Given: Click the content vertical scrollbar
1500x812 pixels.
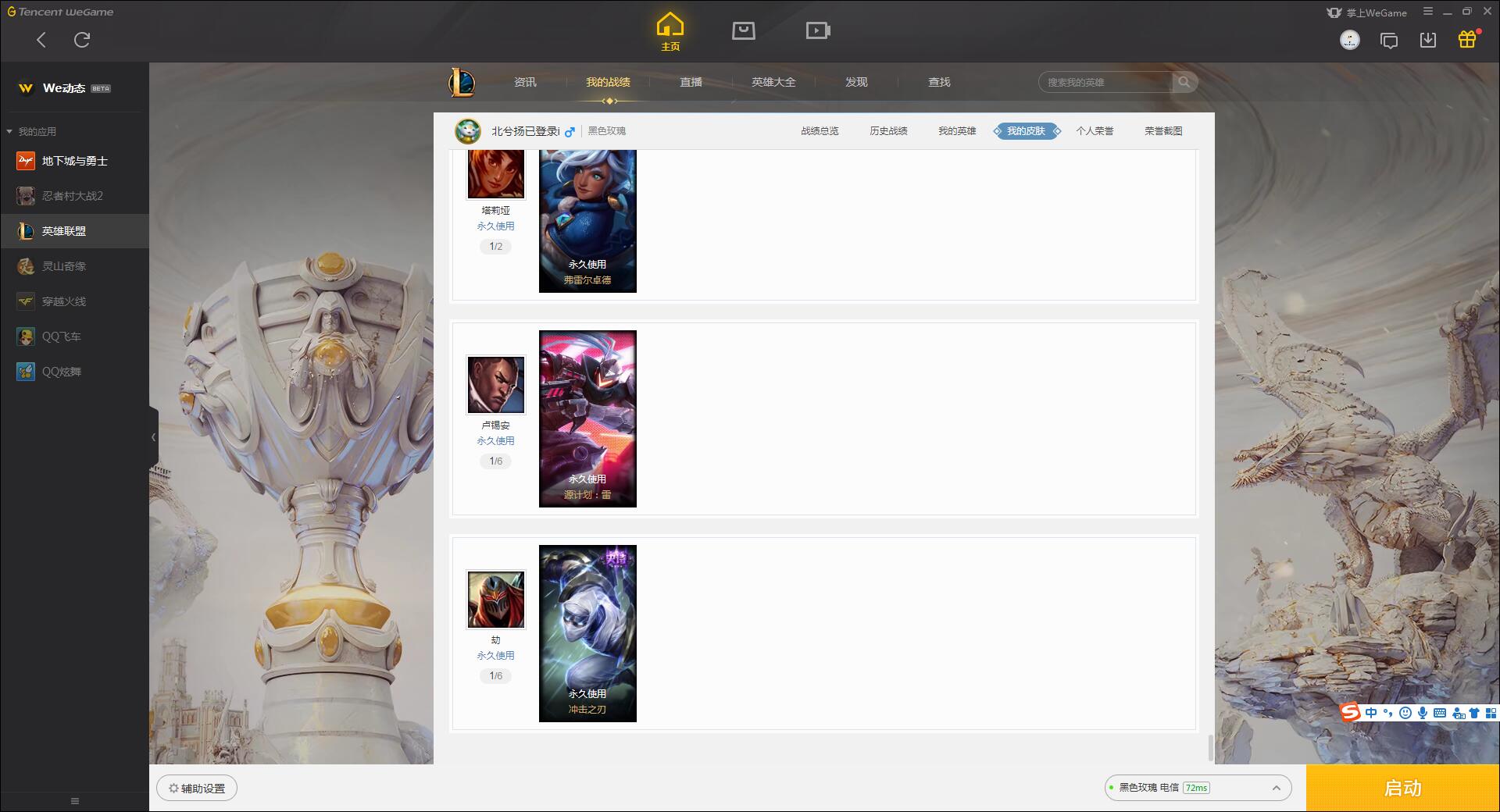Looking at the screenshot, I should click(1210, 747).
